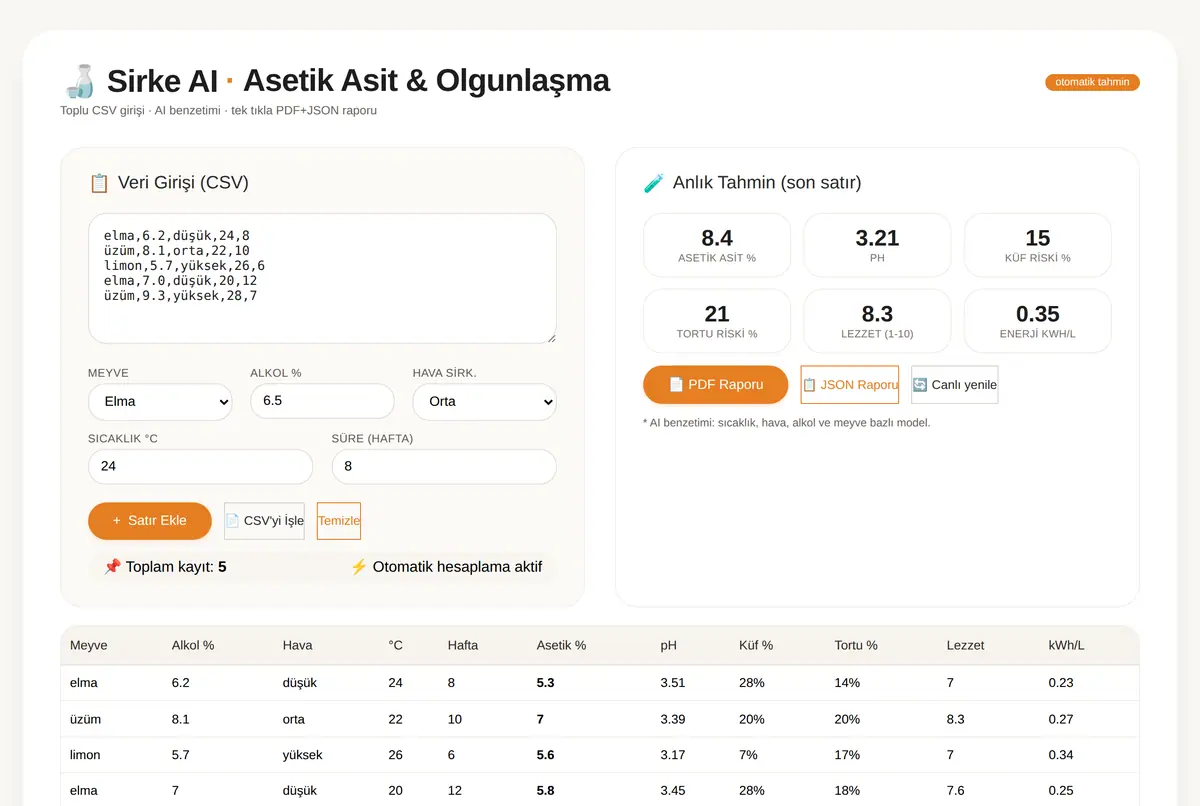Click the Lezzet (1-10) card showing 8.3
1200x806 pixels.
coord(877,321)
